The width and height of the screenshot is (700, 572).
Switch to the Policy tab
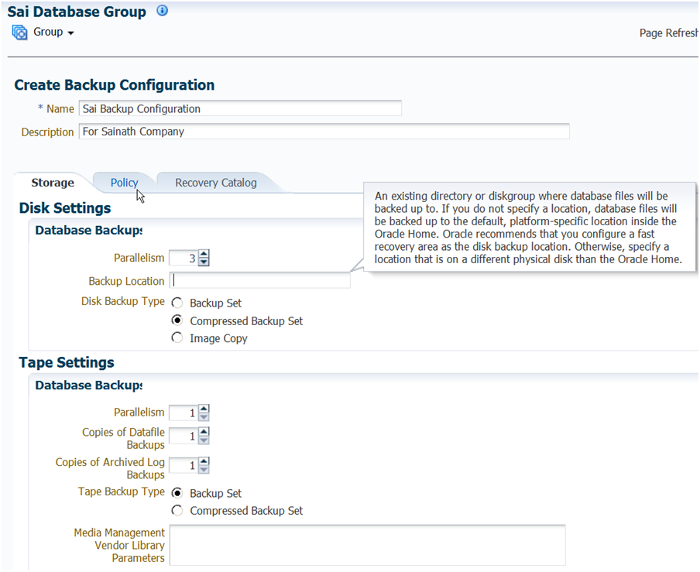click(124, 182)
